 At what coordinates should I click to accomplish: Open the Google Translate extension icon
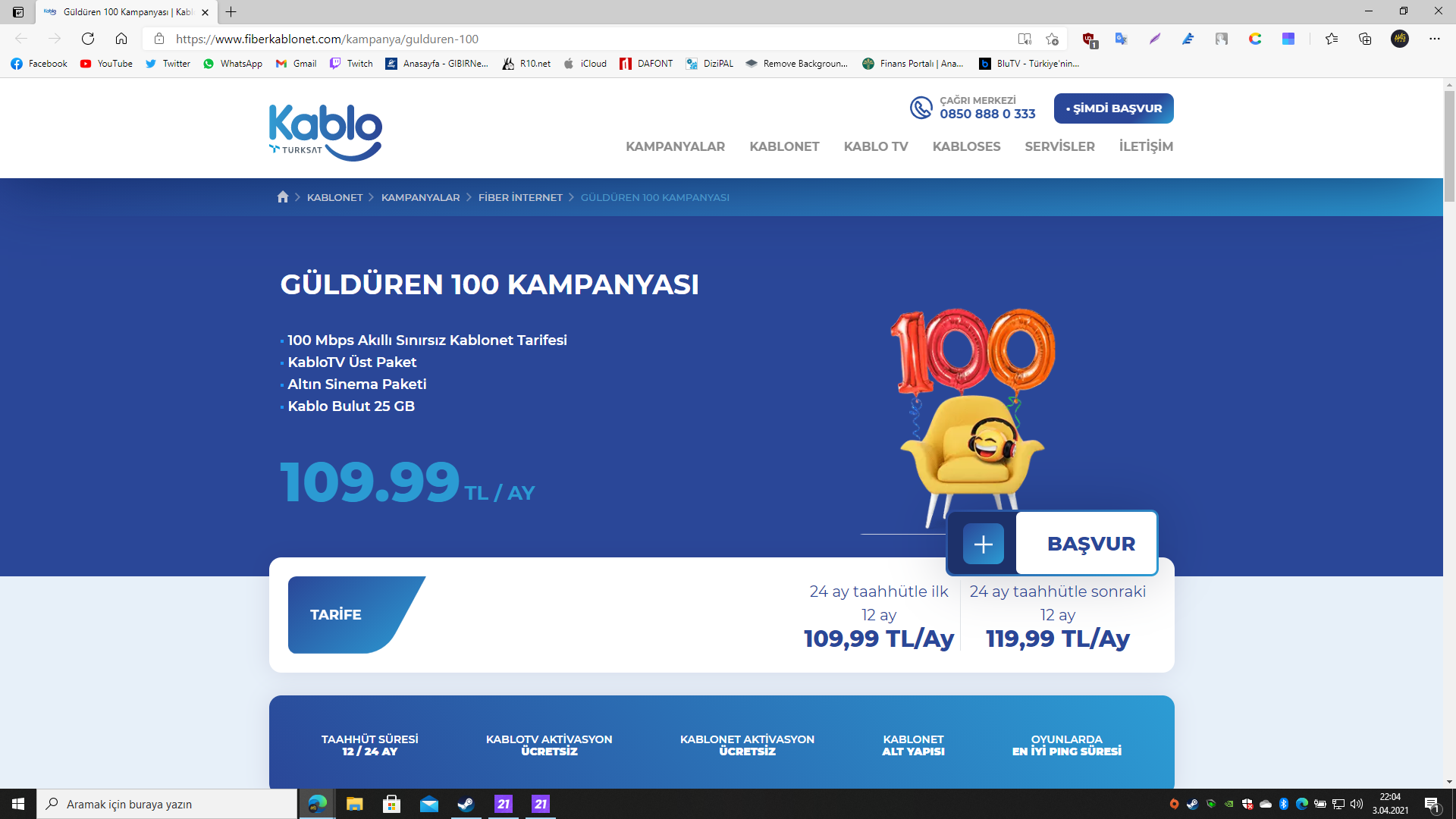point(1122,39)
